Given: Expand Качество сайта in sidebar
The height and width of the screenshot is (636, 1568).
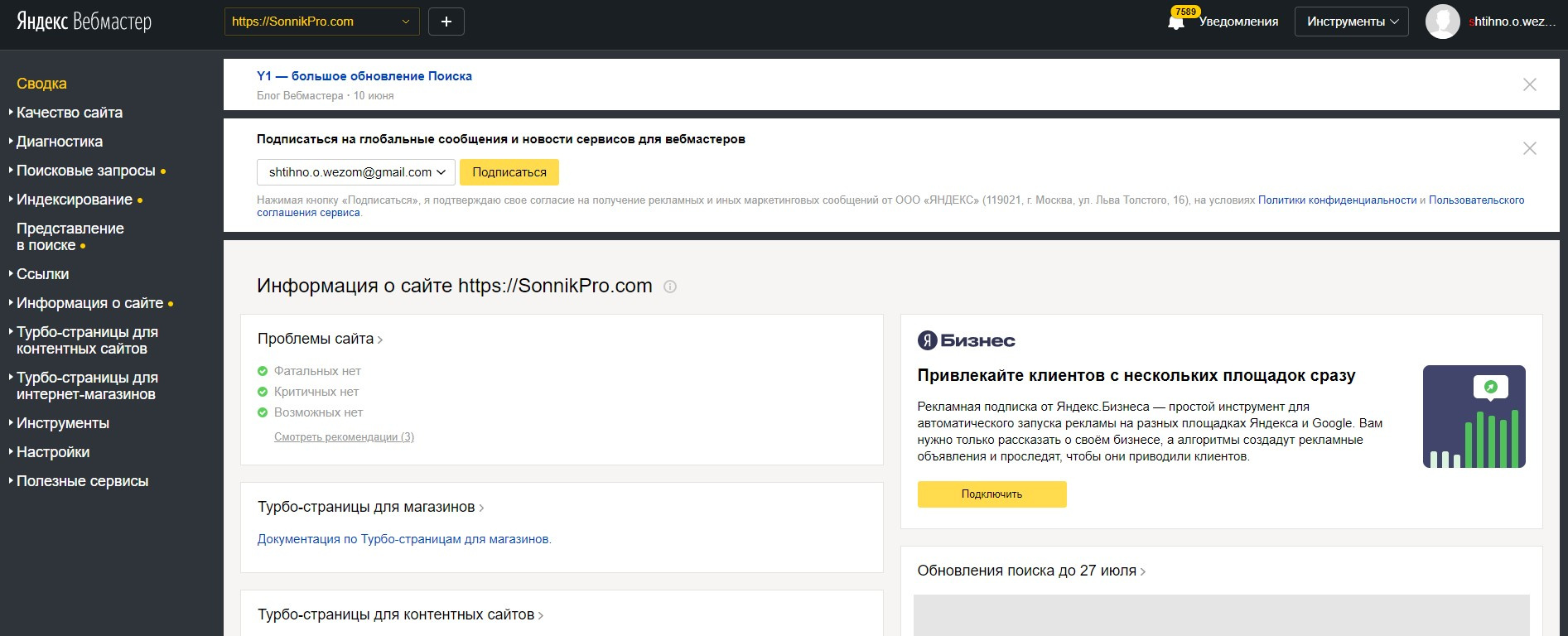Looking at the screenshot, I should click(x=70, y=113).
